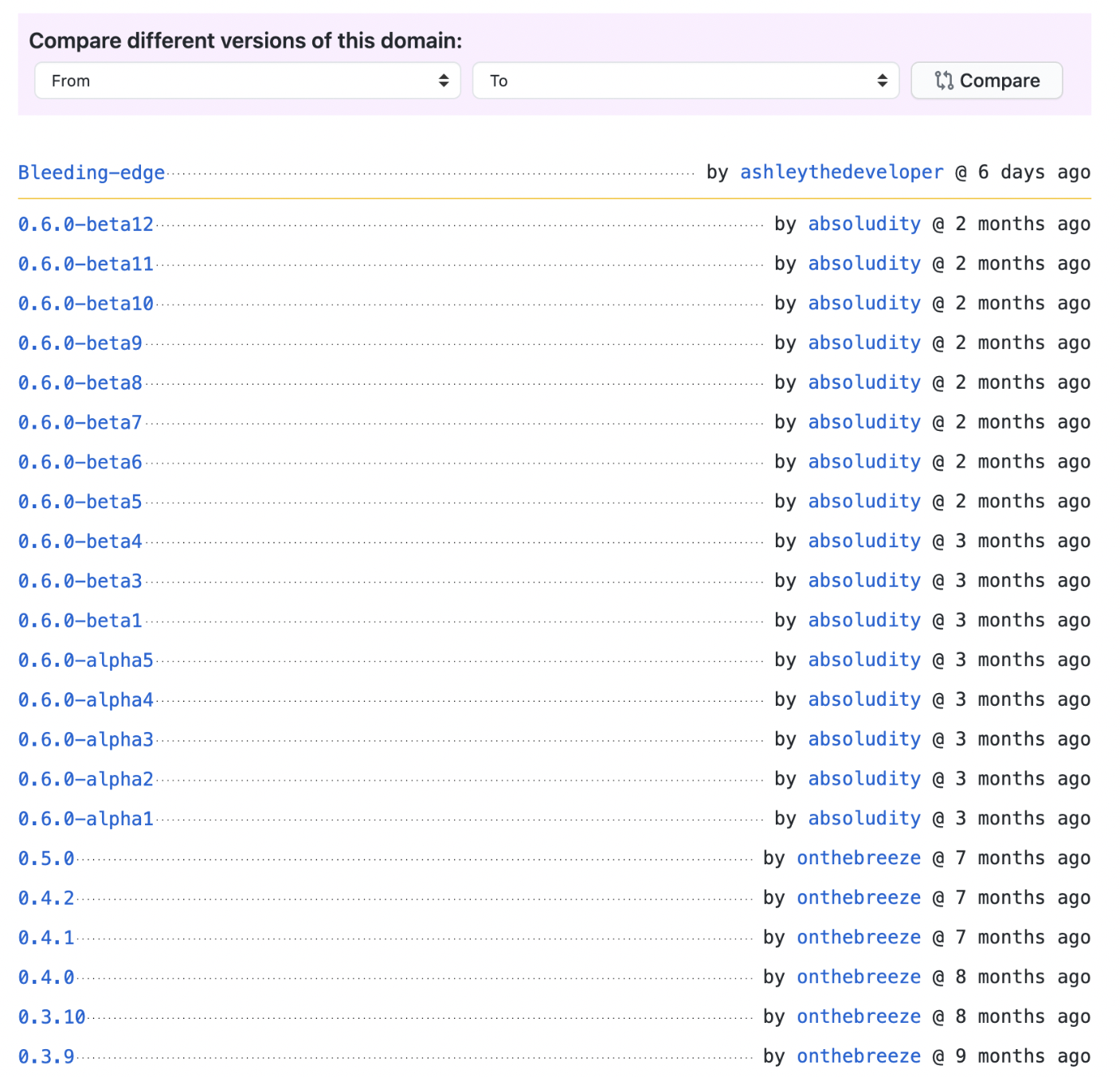Open version 0.6.0-alpha4

[86, 700]
